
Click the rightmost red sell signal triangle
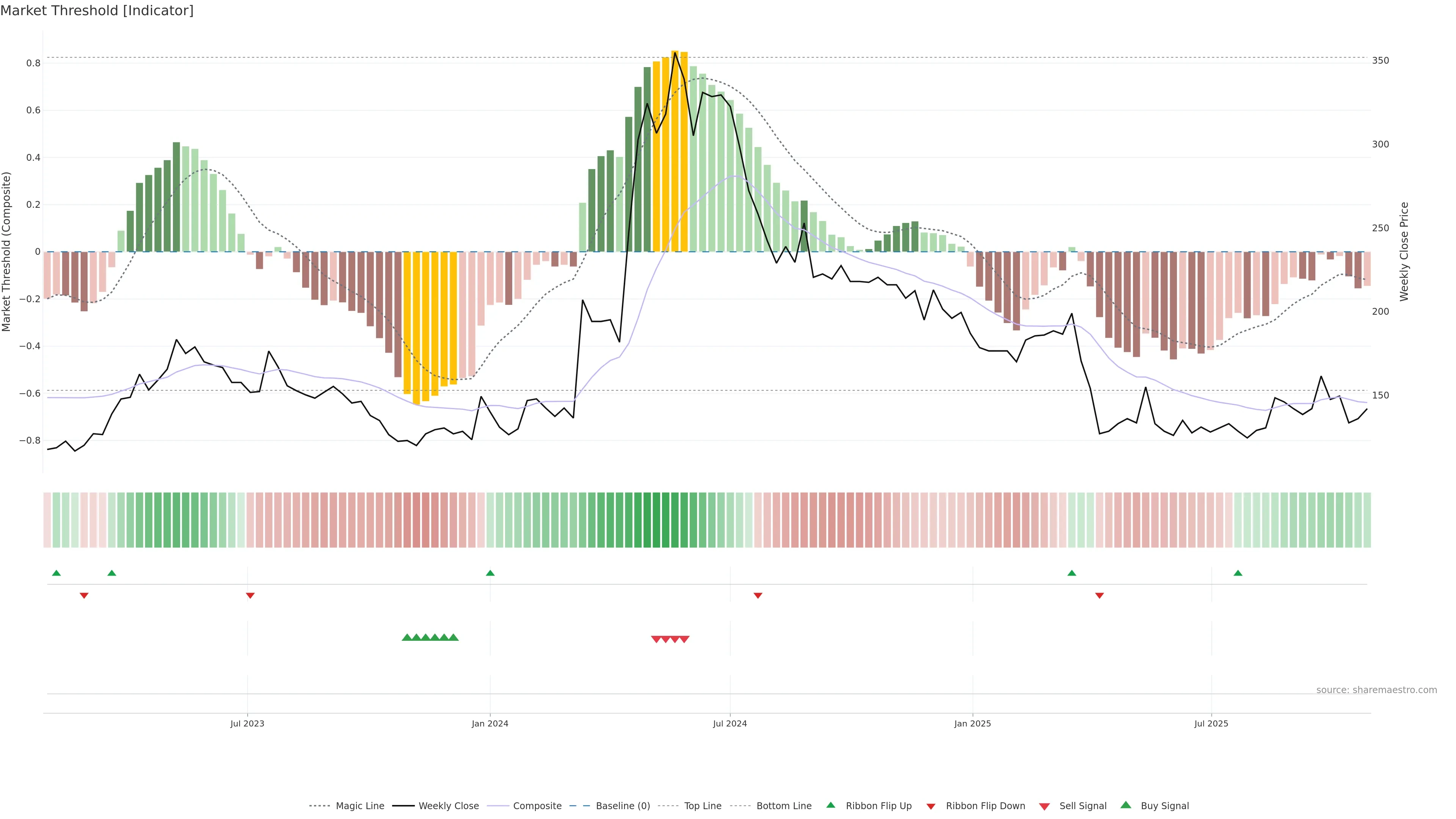click(x=684, y=639)
